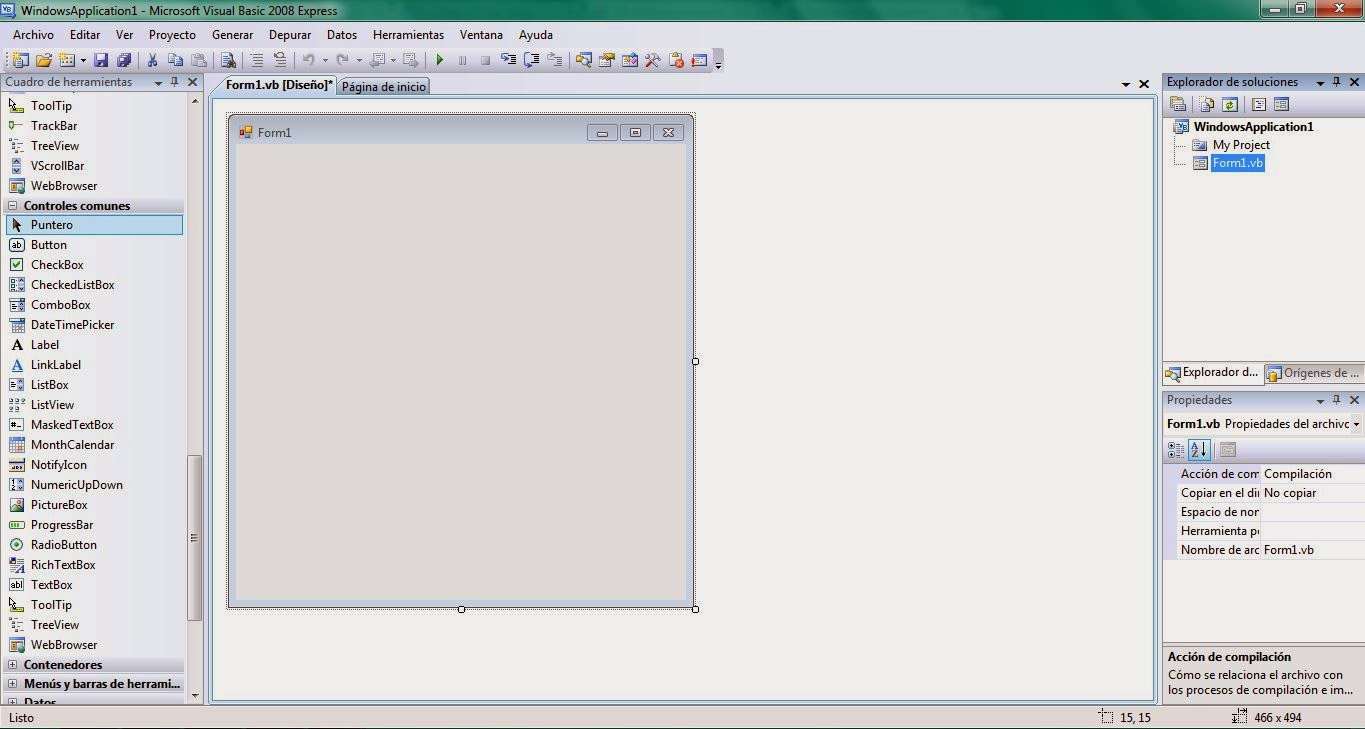Click Start Debugging green play button

click(439, 60)
